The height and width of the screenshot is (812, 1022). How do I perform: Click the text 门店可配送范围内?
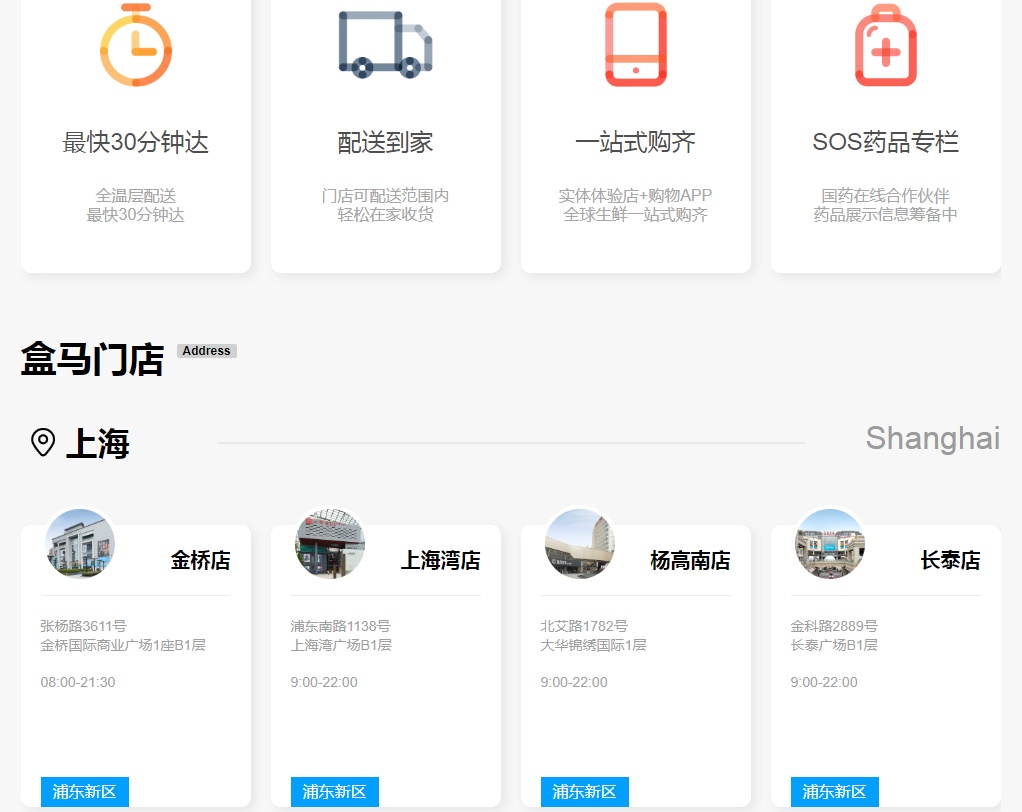point(385,196)
